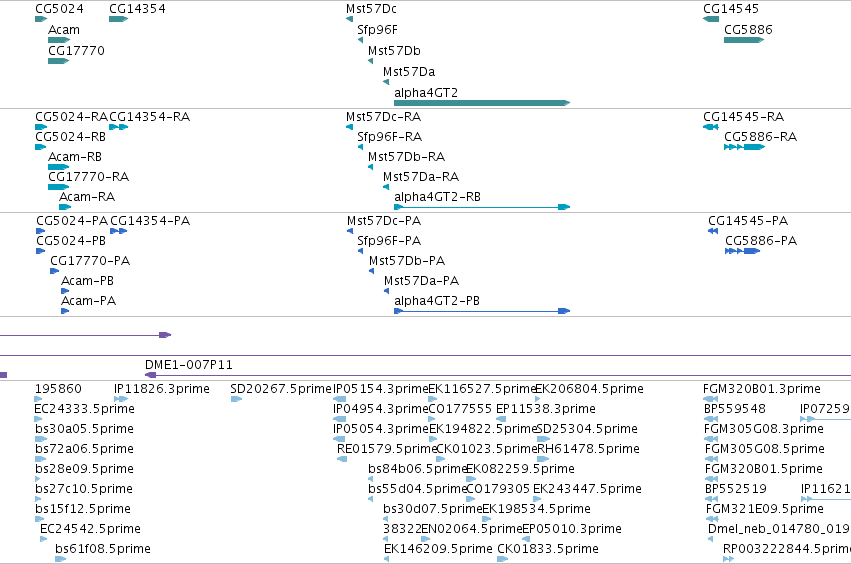Select the CG14545 gene label
This screenshot has width=851, height=564.
pyautogui.click(x=731, y=9)
